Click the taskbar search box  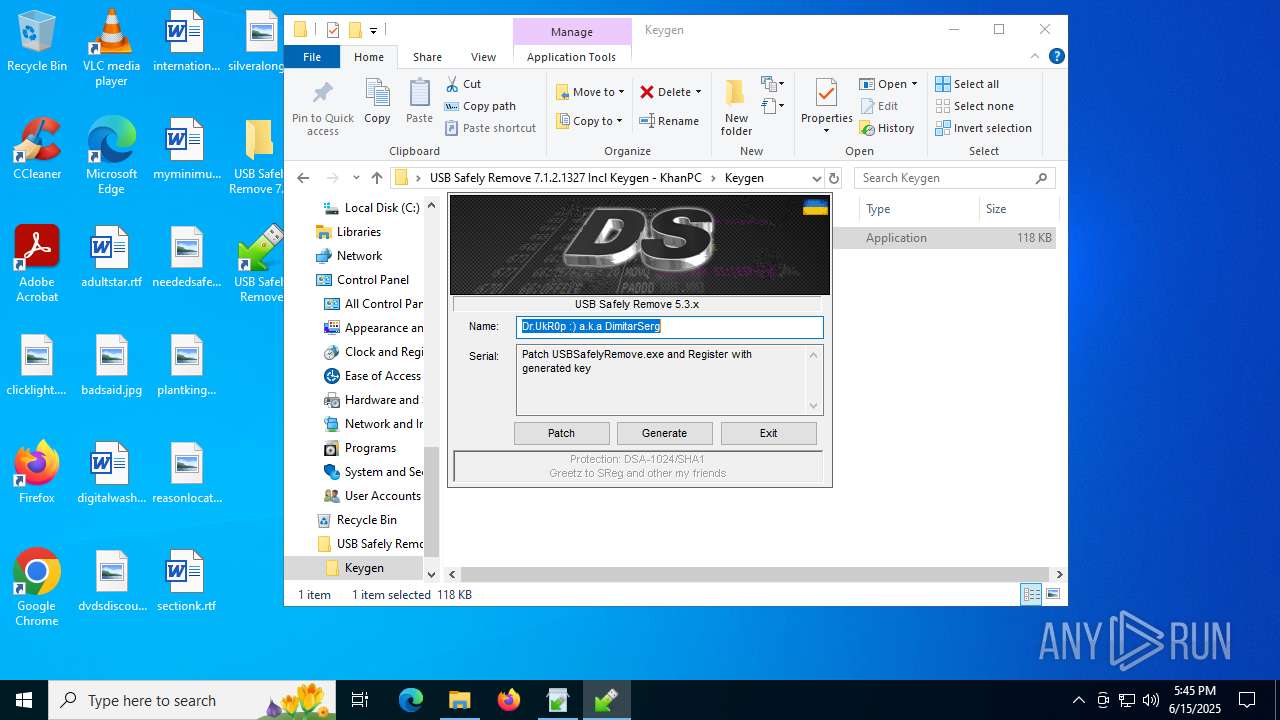pyautogui.click(x=192, y=700)
